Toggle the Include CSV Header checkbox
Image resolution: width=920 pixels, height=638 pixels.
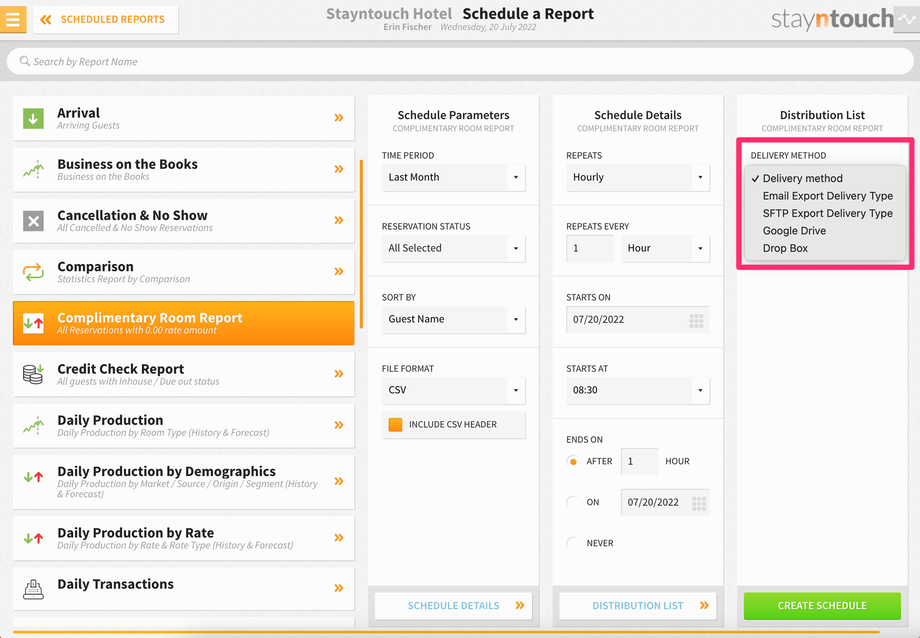click(x=395, y=424)
